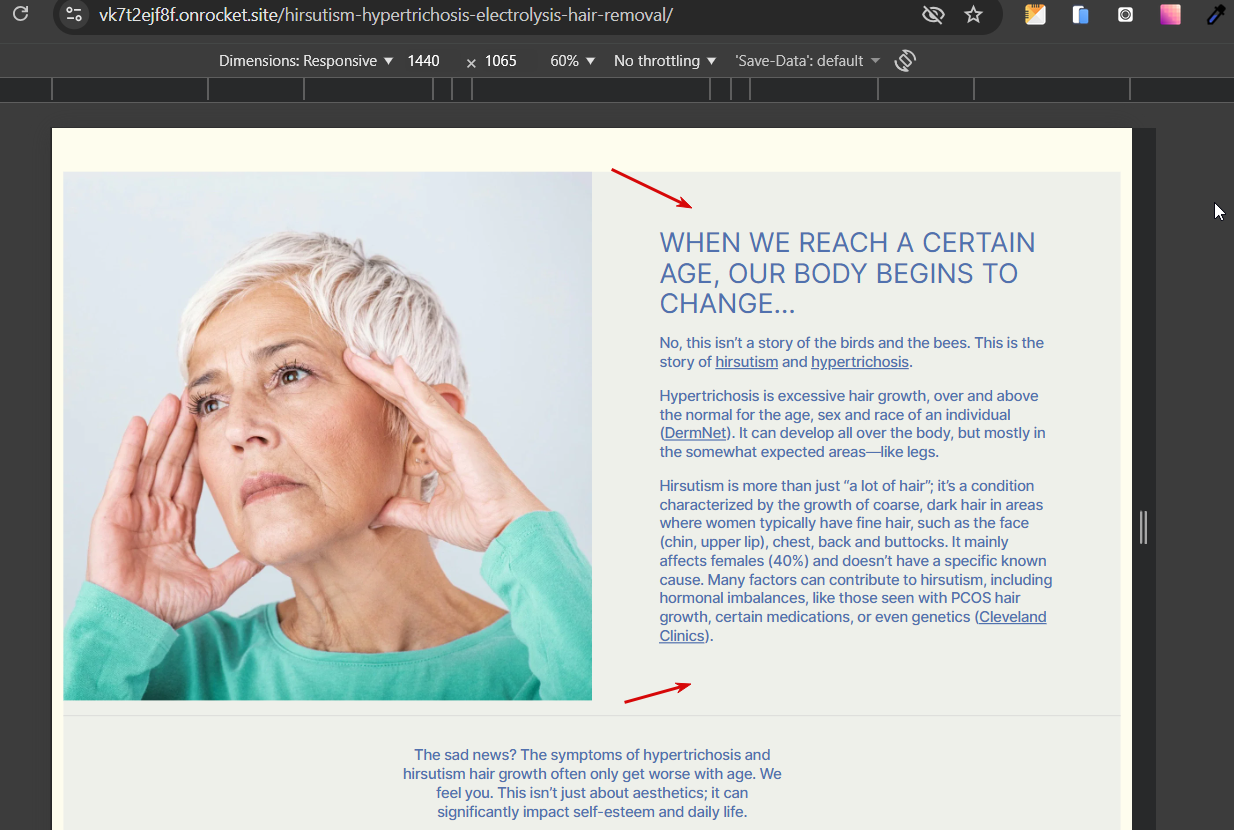Open the pink gradient extension icon
The width and height of the screenshot is (1234, 830).
pyautogui.click(x=1170, y=15)
